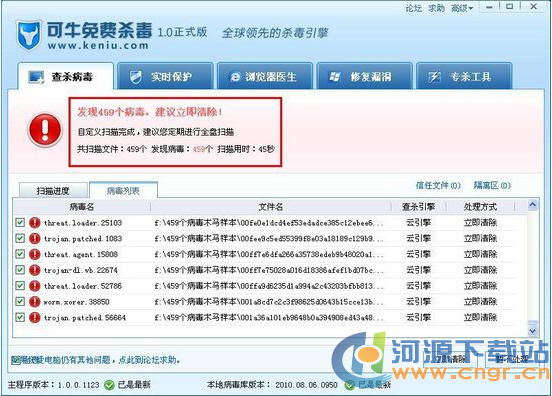
Task: Visit www.keniu.com link
Action: click(98, 45)
